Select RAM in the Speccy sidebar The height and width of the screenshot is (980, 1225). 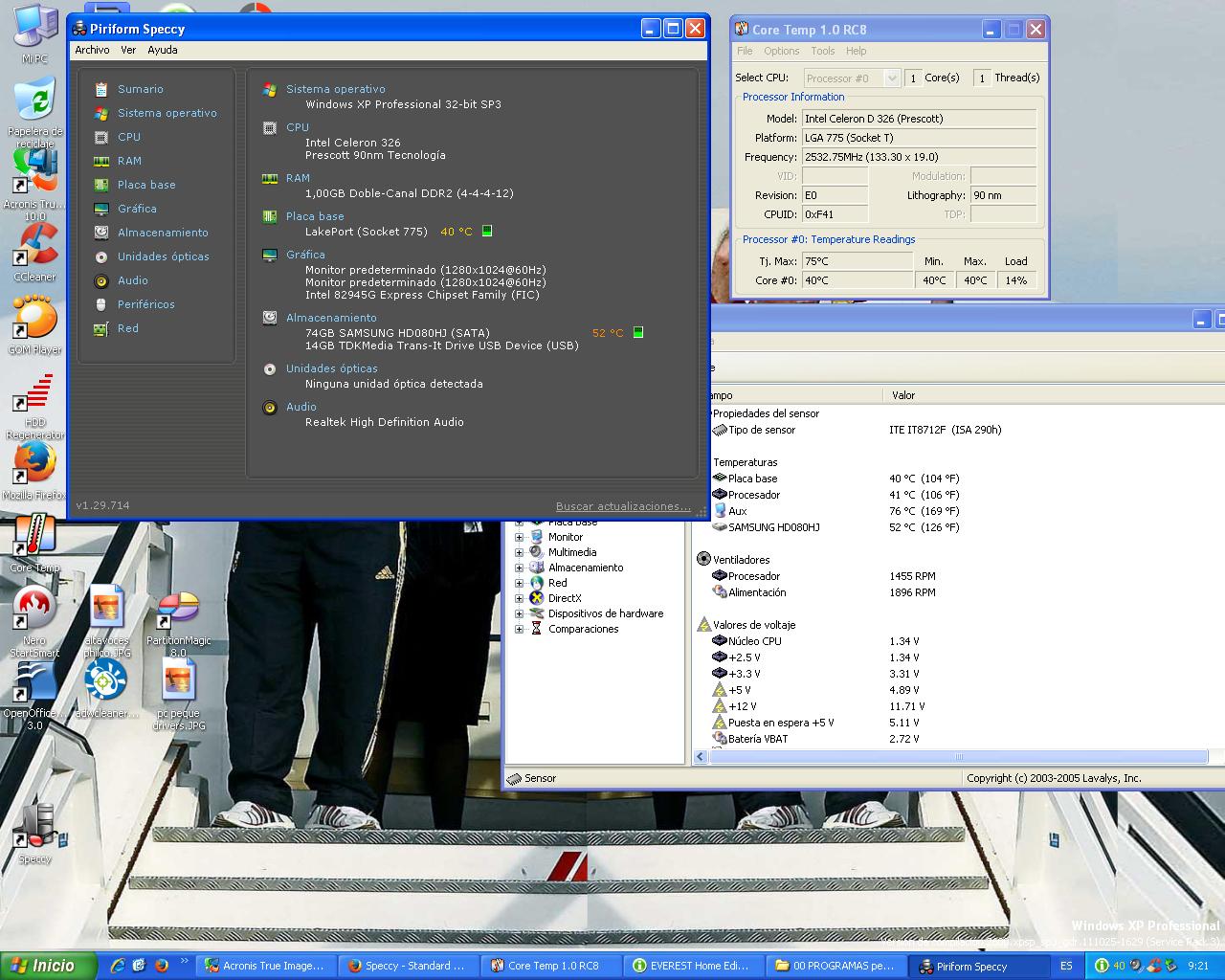point(129,161)
